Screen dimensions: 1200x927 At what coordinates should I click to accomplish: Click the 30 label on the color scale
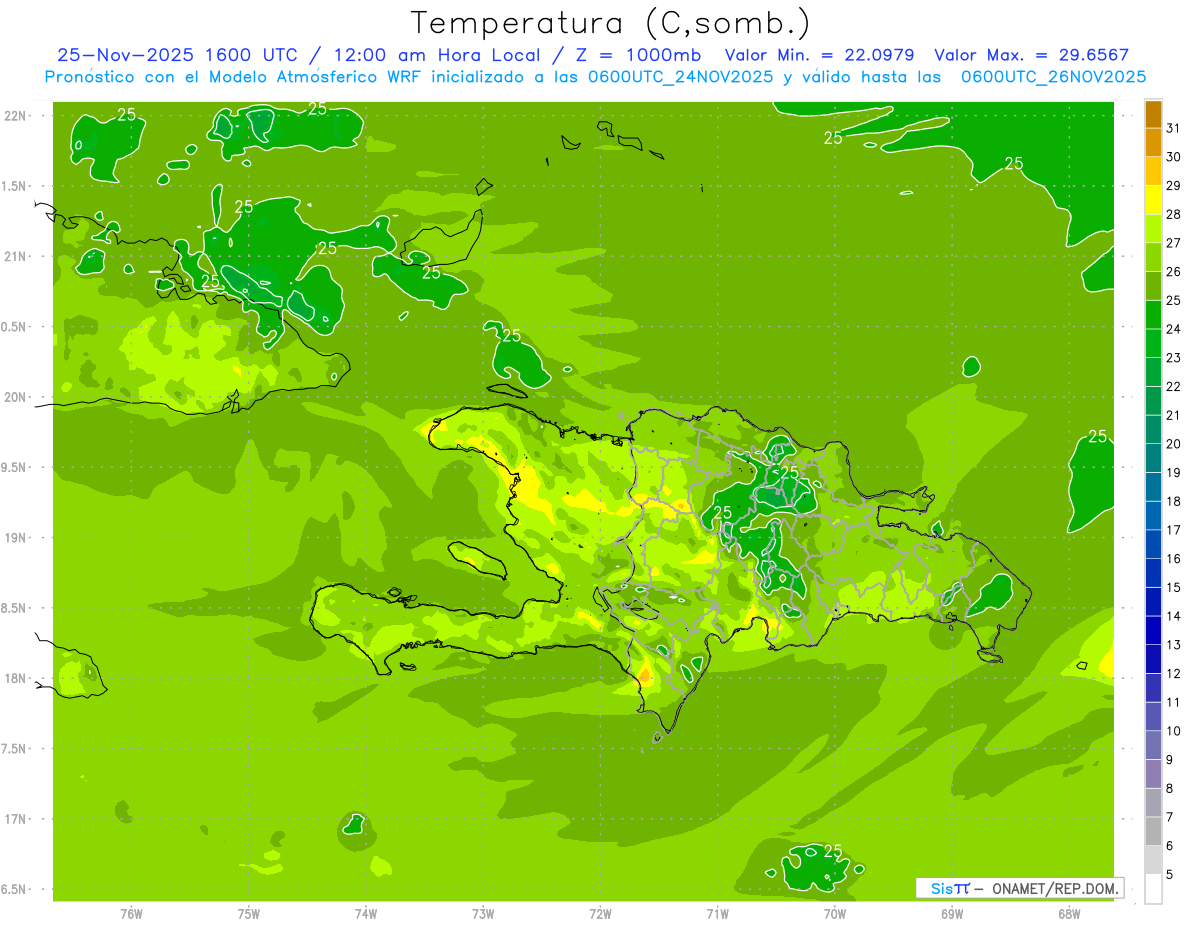pos(1174,157)
